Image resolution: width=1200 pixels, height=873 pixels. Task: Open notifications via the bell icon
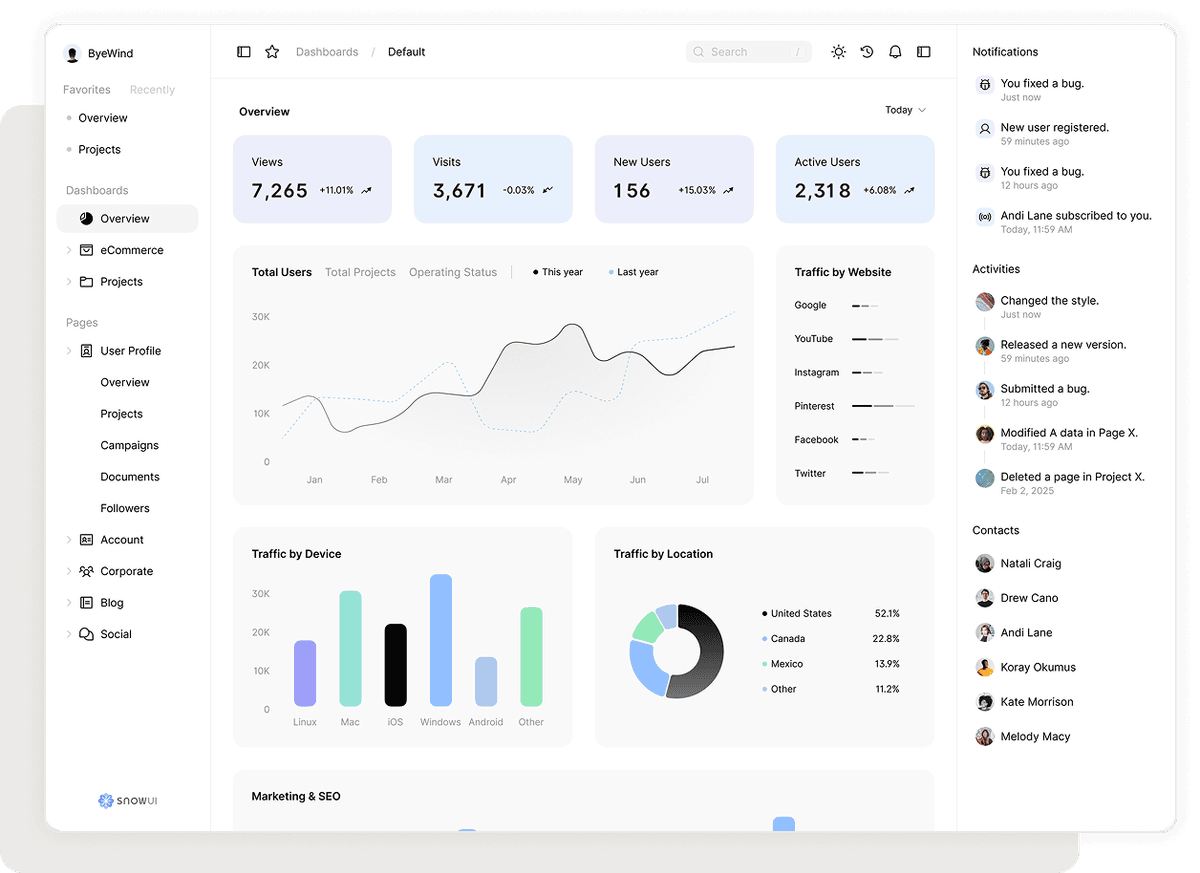895,51
